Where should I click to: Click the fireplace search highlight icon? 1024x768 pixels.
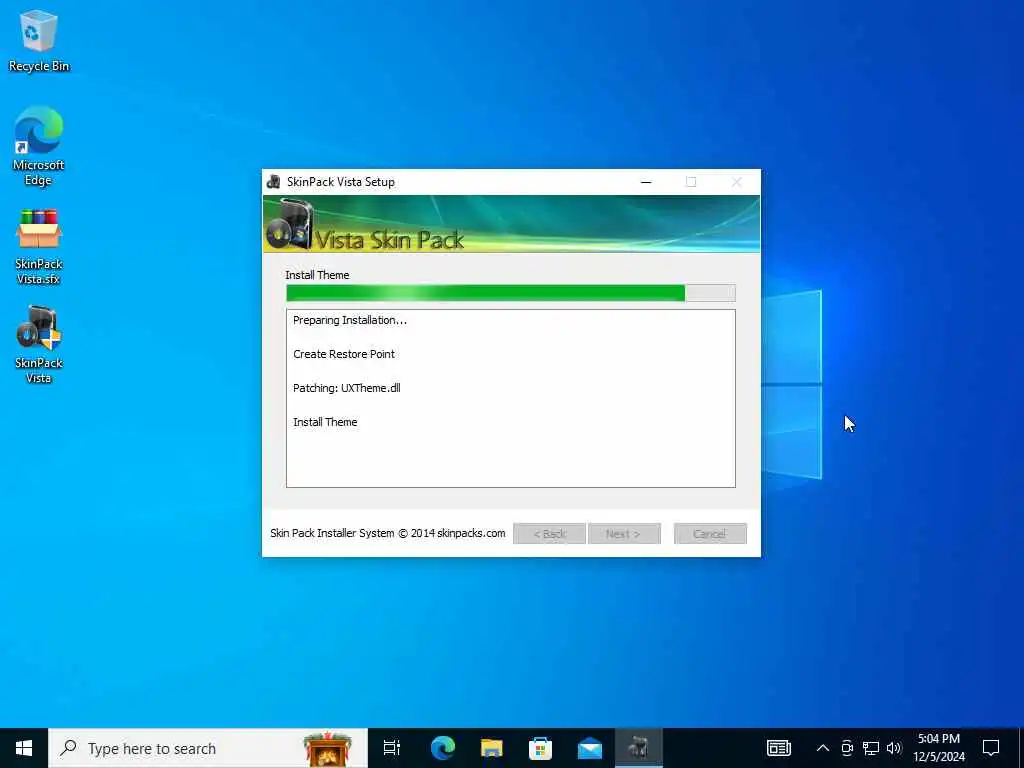click(327, 748)
